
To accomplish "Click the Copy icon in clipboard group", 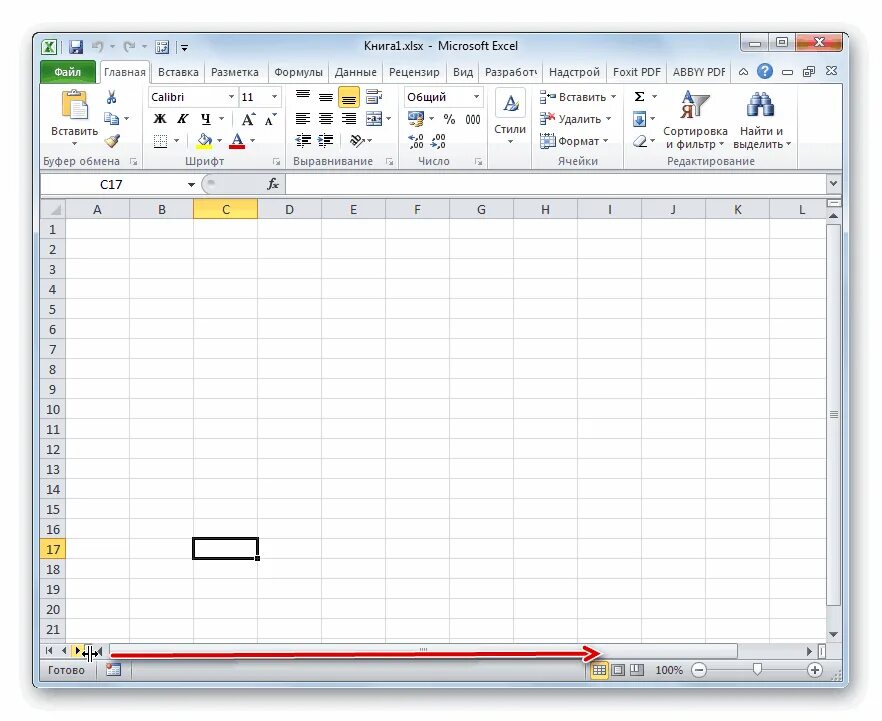I will coord(111,119).
